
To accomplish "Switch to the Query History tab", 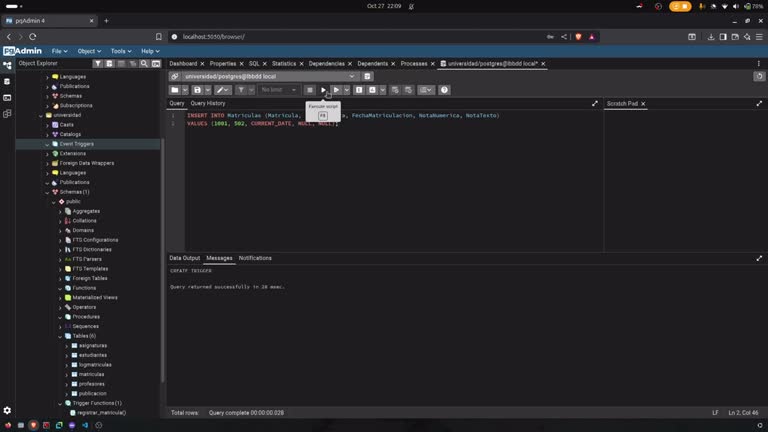I will coord(208,103).
